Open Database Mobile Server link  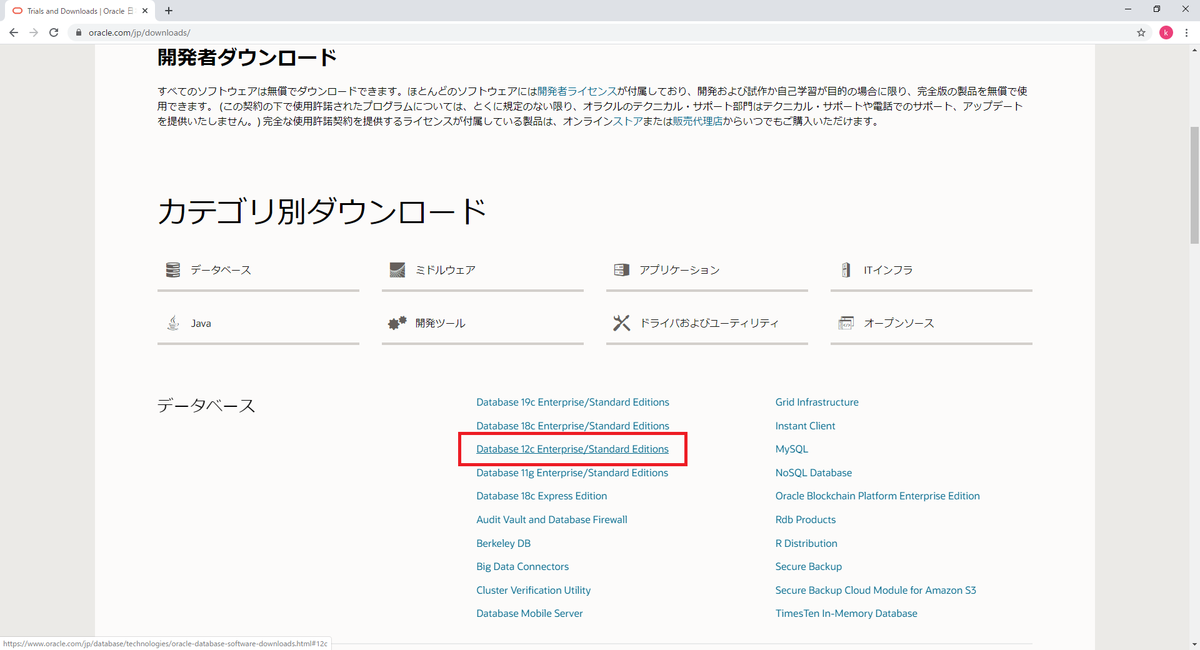point(529,614)
